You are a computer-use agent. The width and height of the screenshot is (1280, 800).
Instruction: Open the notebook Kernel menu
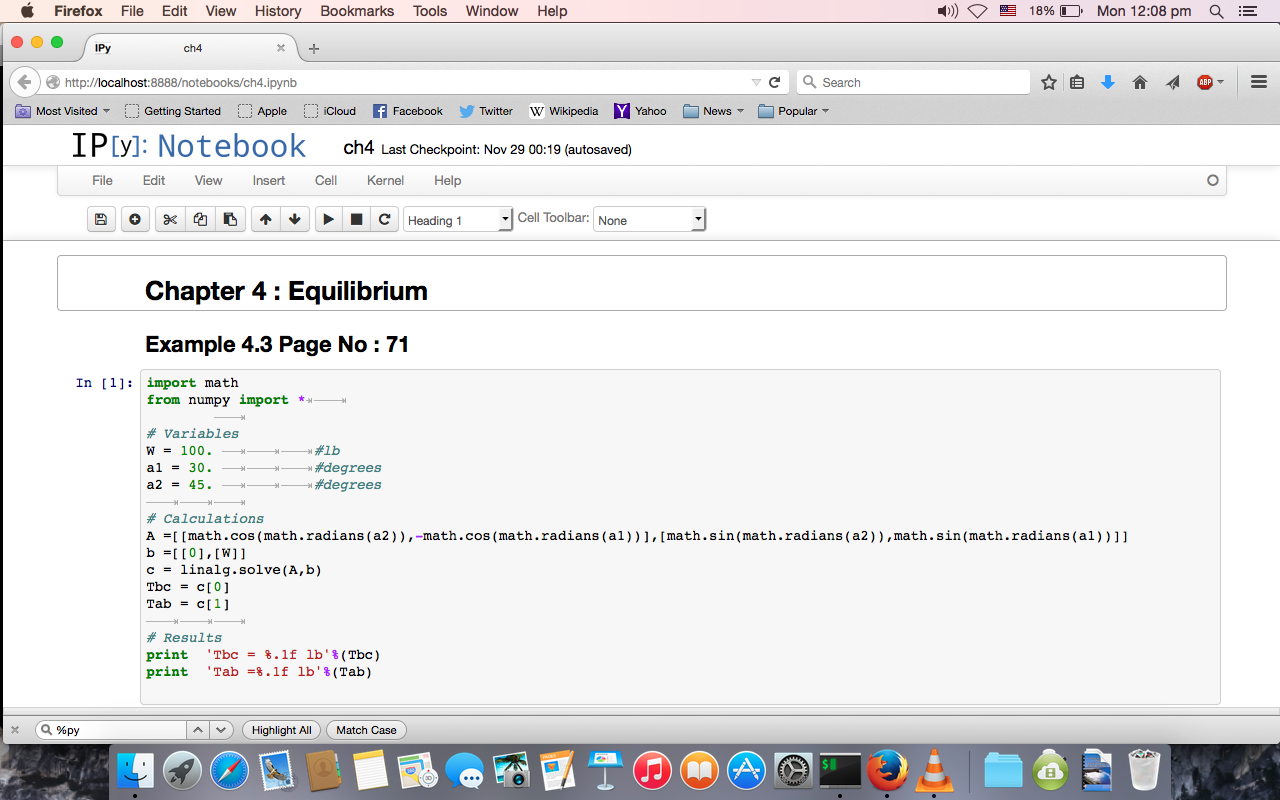click(x=385, y=180)
